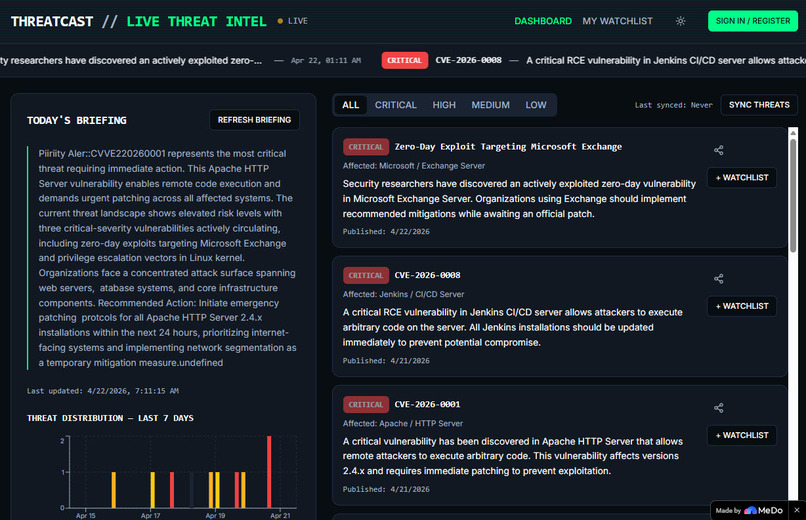Open CVE-2026-0008 in the scrolling ticker
This screenshot has width=806, height=520.
[x=468, y=60]
